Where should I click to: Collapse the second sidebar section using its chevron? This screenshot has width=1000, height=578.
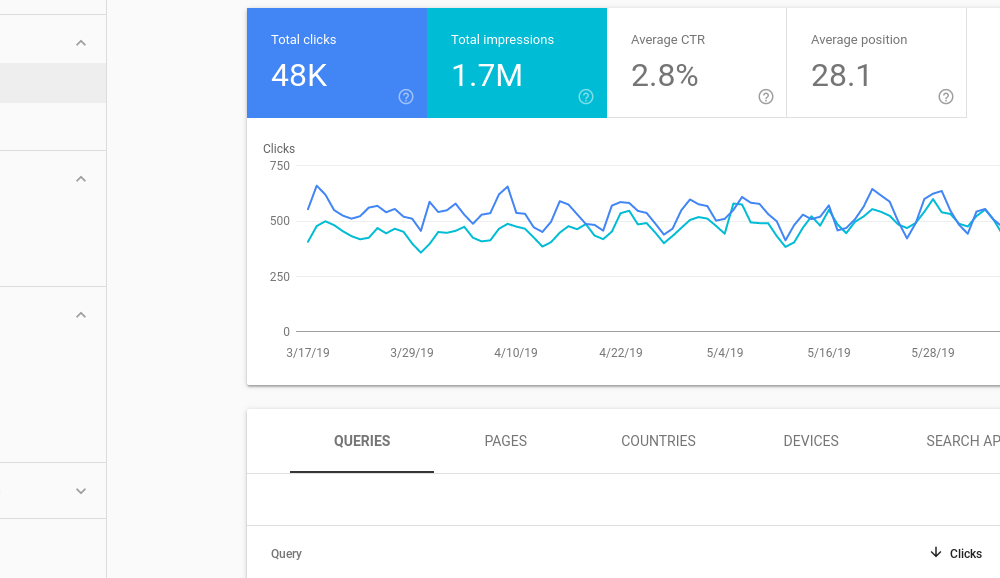(x=81, y=179)
